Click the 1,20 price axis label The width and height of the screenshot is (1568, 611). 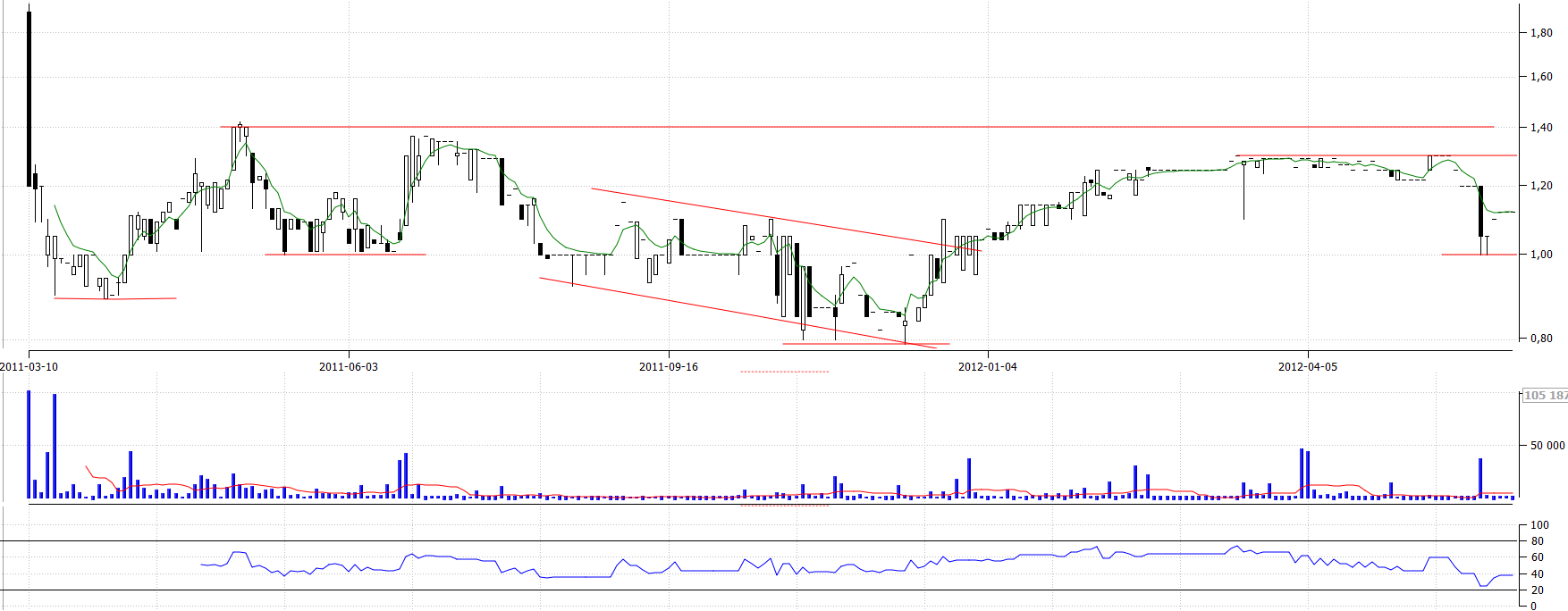1541,186
